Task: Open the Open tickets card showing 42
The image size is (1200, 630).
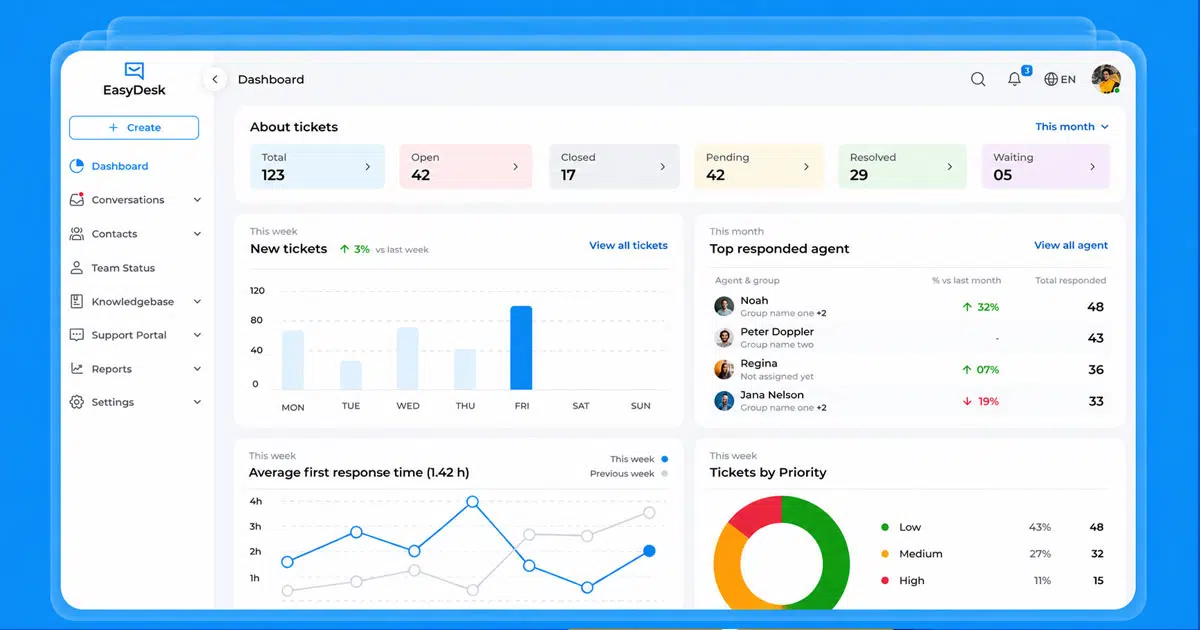Action: tap(467, 167)
